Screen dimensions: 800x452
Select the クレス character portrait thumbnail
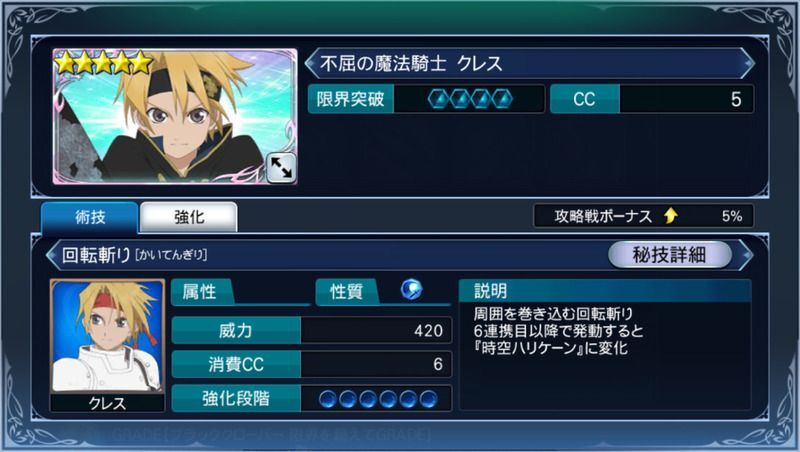coord(108,345)
